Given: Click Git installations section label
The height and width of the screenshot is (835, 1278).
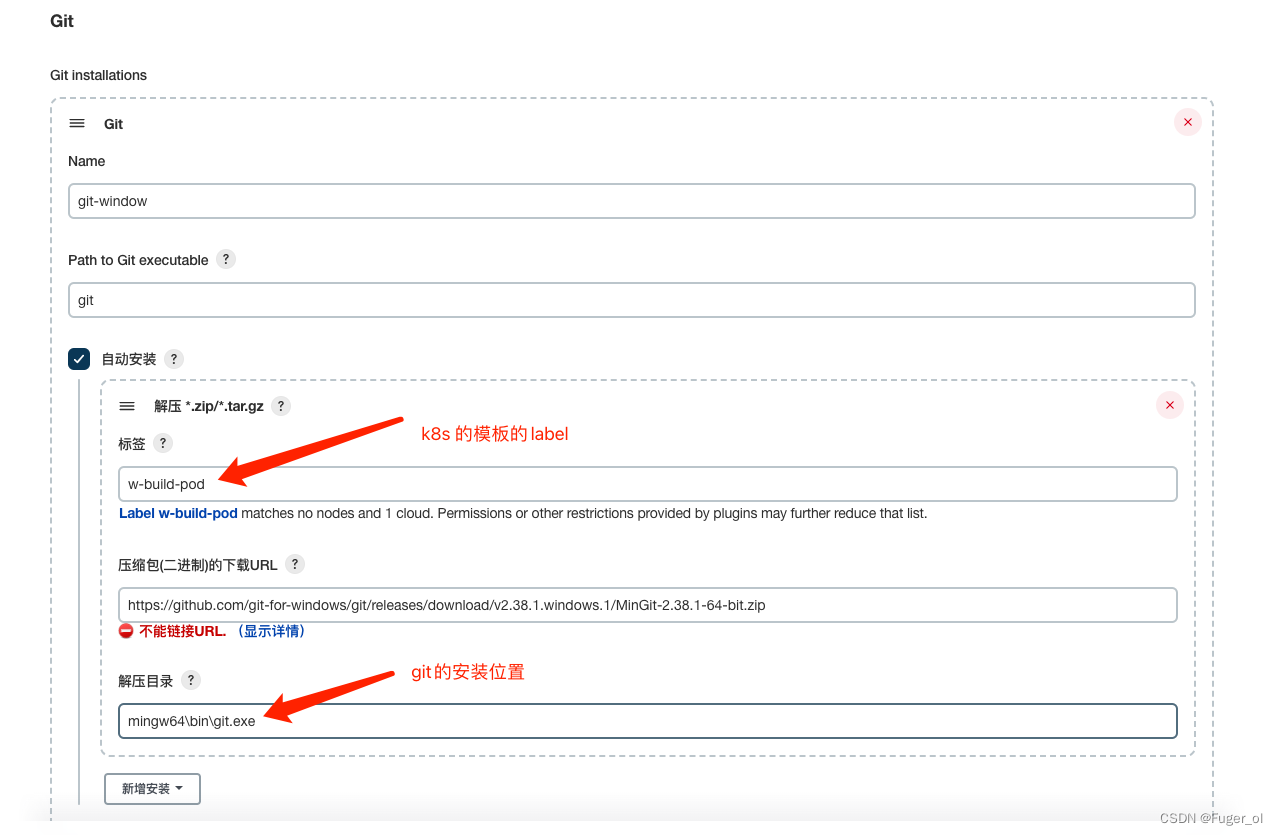Looking at the screenshot, I should click(x=98, y=75).
